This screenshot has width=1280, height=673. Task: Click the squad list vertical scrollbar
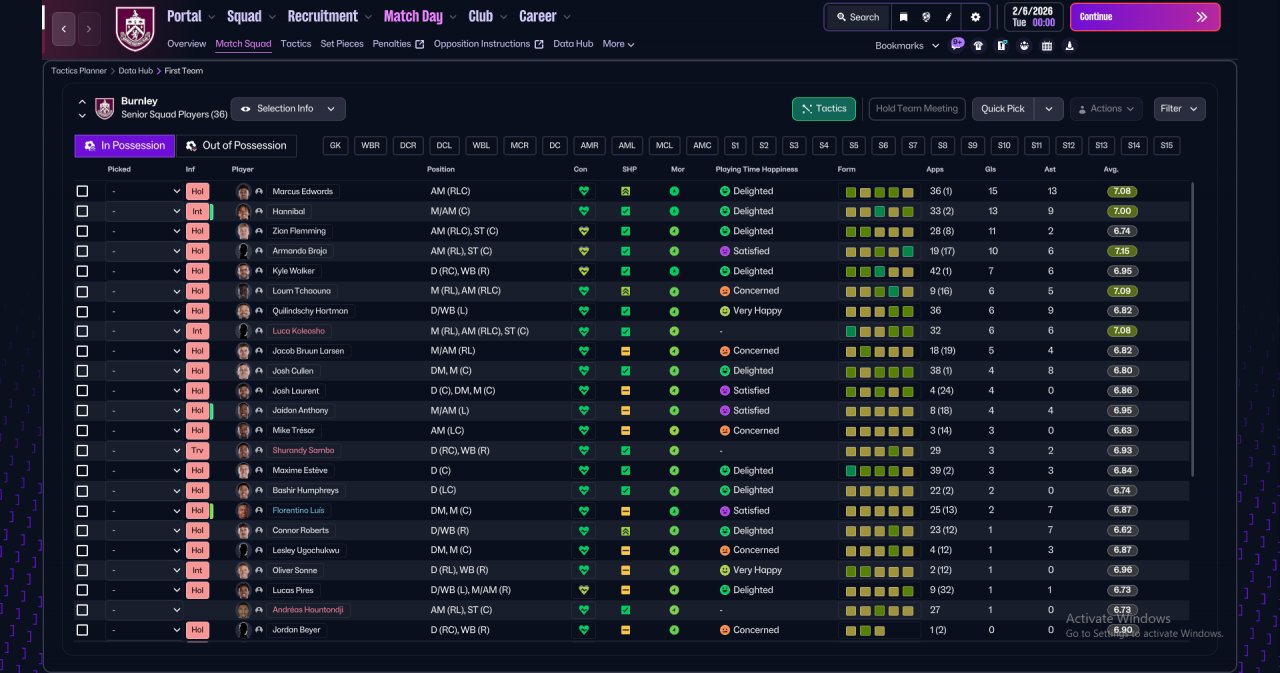click(x=1193, y=330)
